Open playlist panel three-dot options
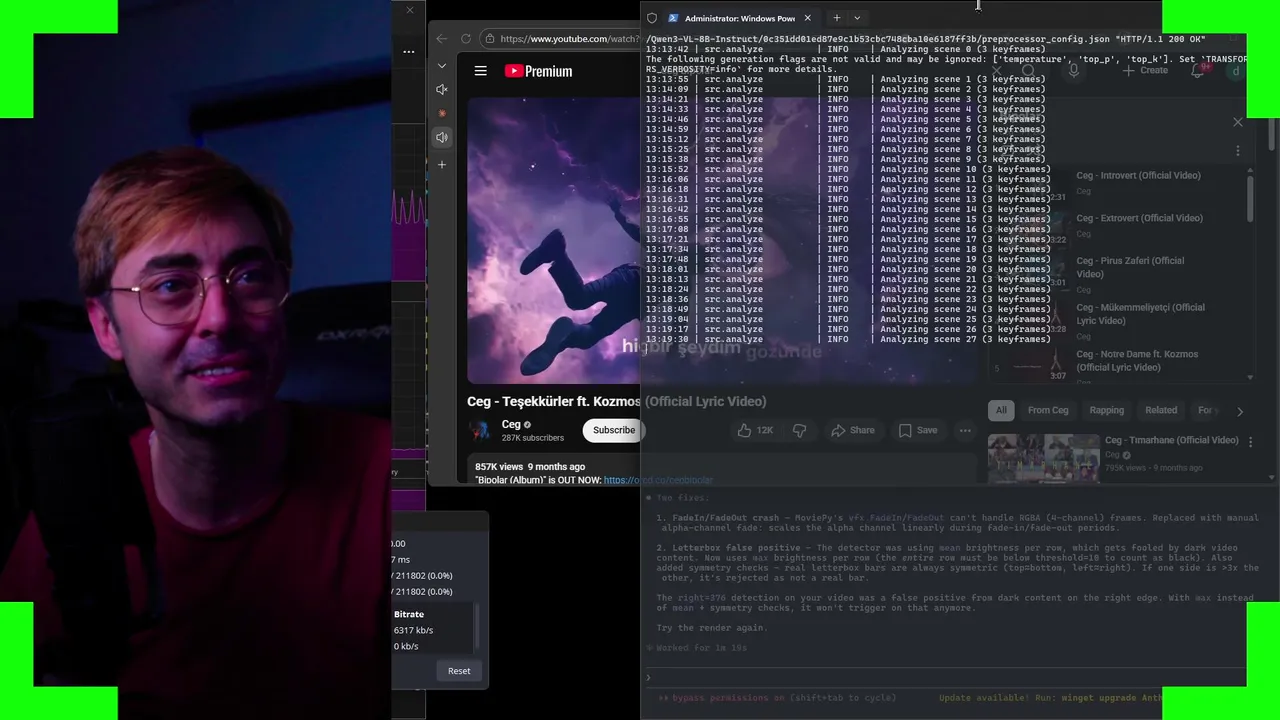1280x720 pixels. pyautogui.click(x=1238, y=151)
